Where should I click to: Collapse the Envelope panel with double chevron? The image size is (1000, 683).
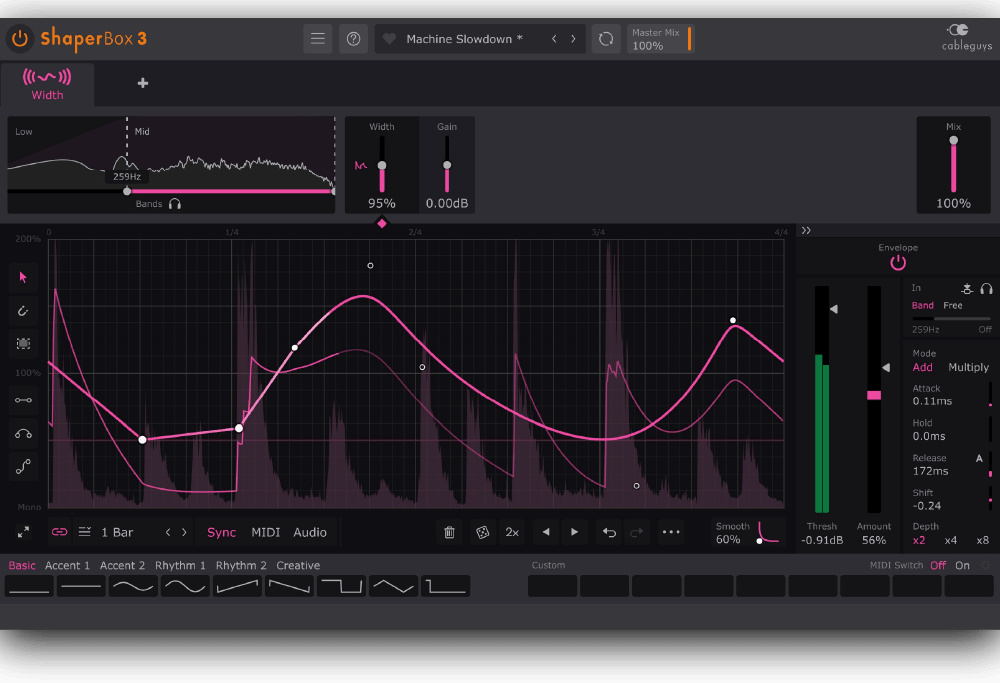[806, 231]
